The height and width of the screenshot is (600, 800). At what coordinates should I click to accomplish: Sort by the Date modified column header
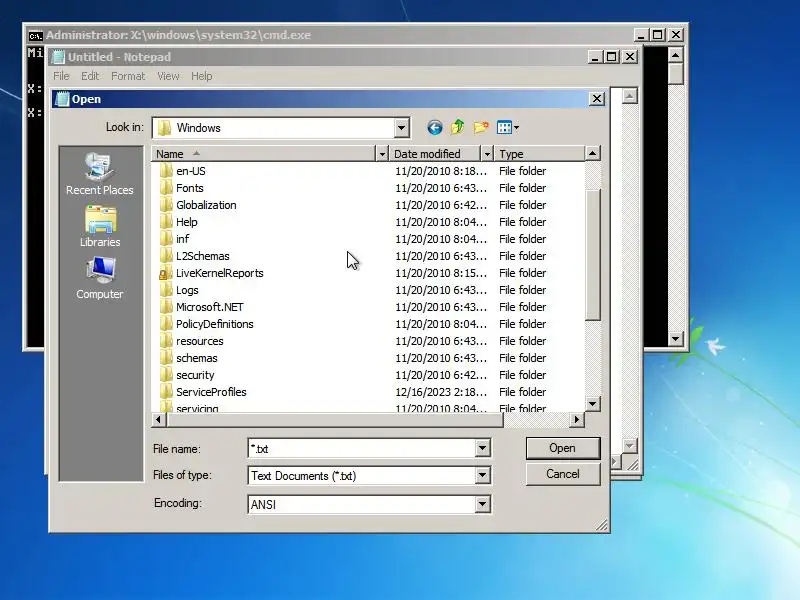click(435, 154)
